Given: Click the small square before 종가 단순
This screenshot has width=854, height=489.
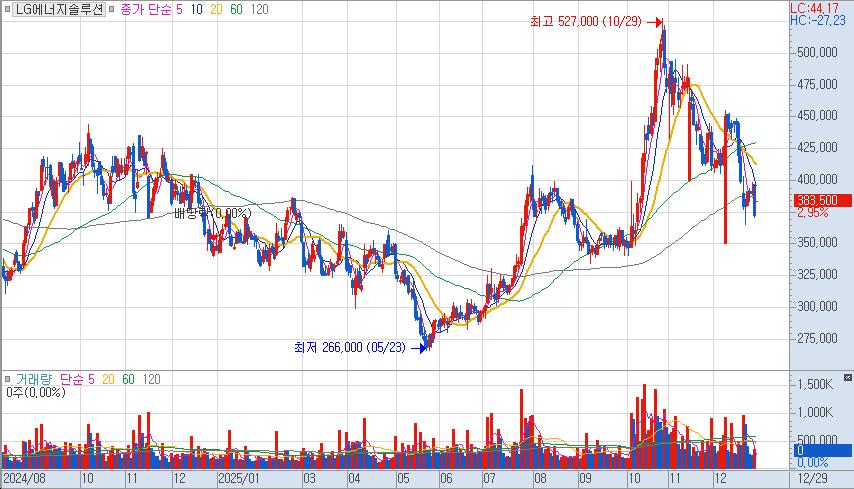Looking at the screenshot, I should coord(113,9).
